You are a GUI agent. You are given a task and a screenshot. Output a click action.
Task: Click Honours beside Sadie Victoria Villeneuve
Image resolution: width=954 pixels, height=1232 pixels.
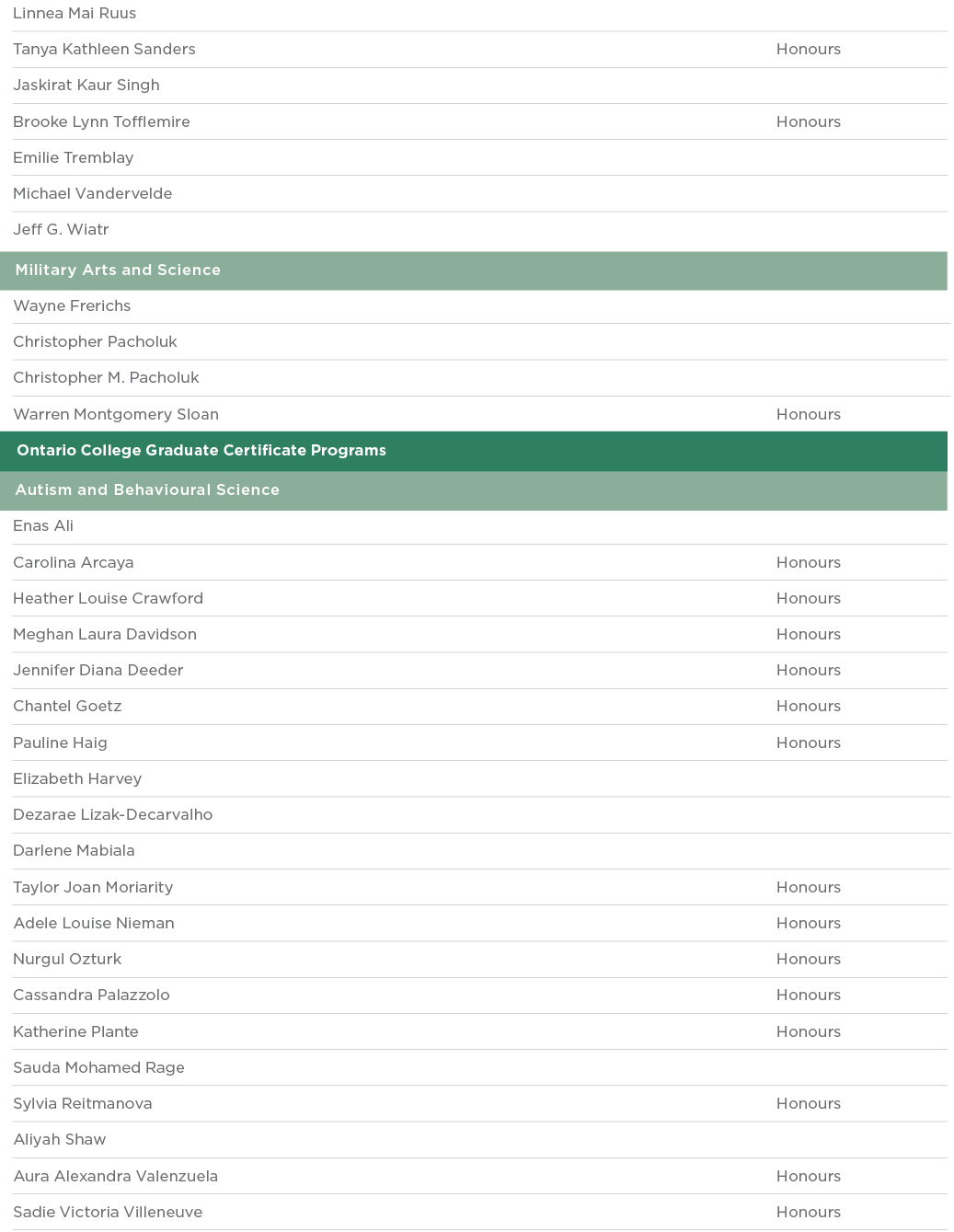[x=808, y=1213]
